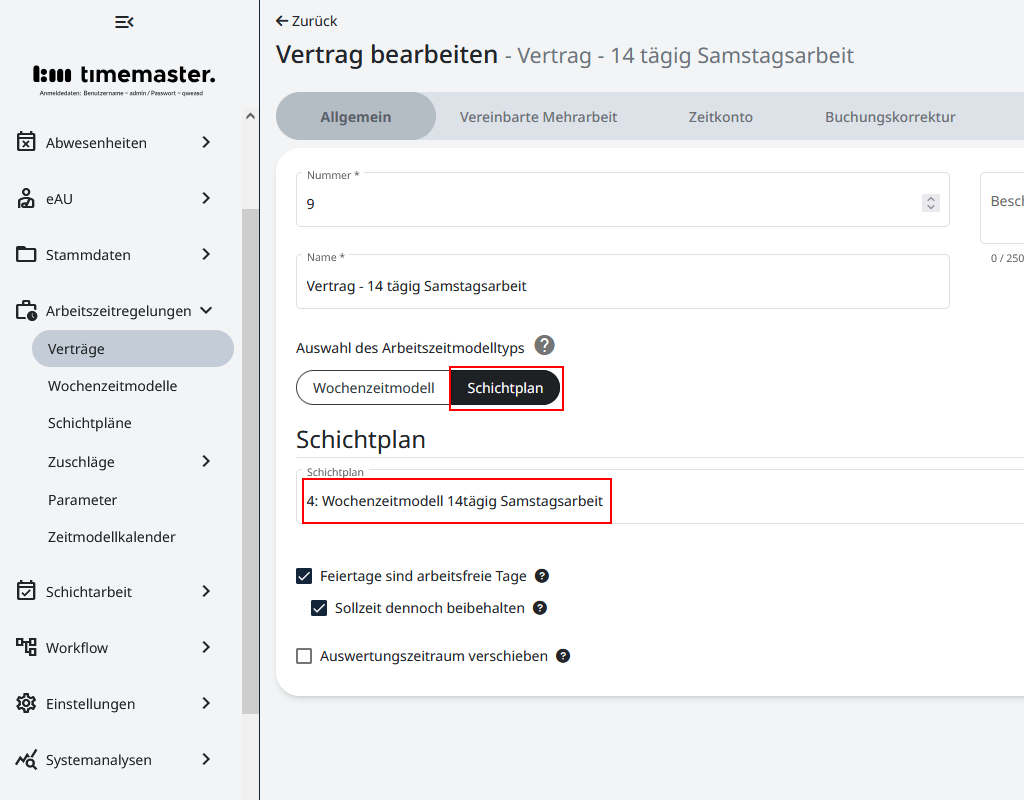Click the Abwesenheiten calendar icon

coord(26,142)
